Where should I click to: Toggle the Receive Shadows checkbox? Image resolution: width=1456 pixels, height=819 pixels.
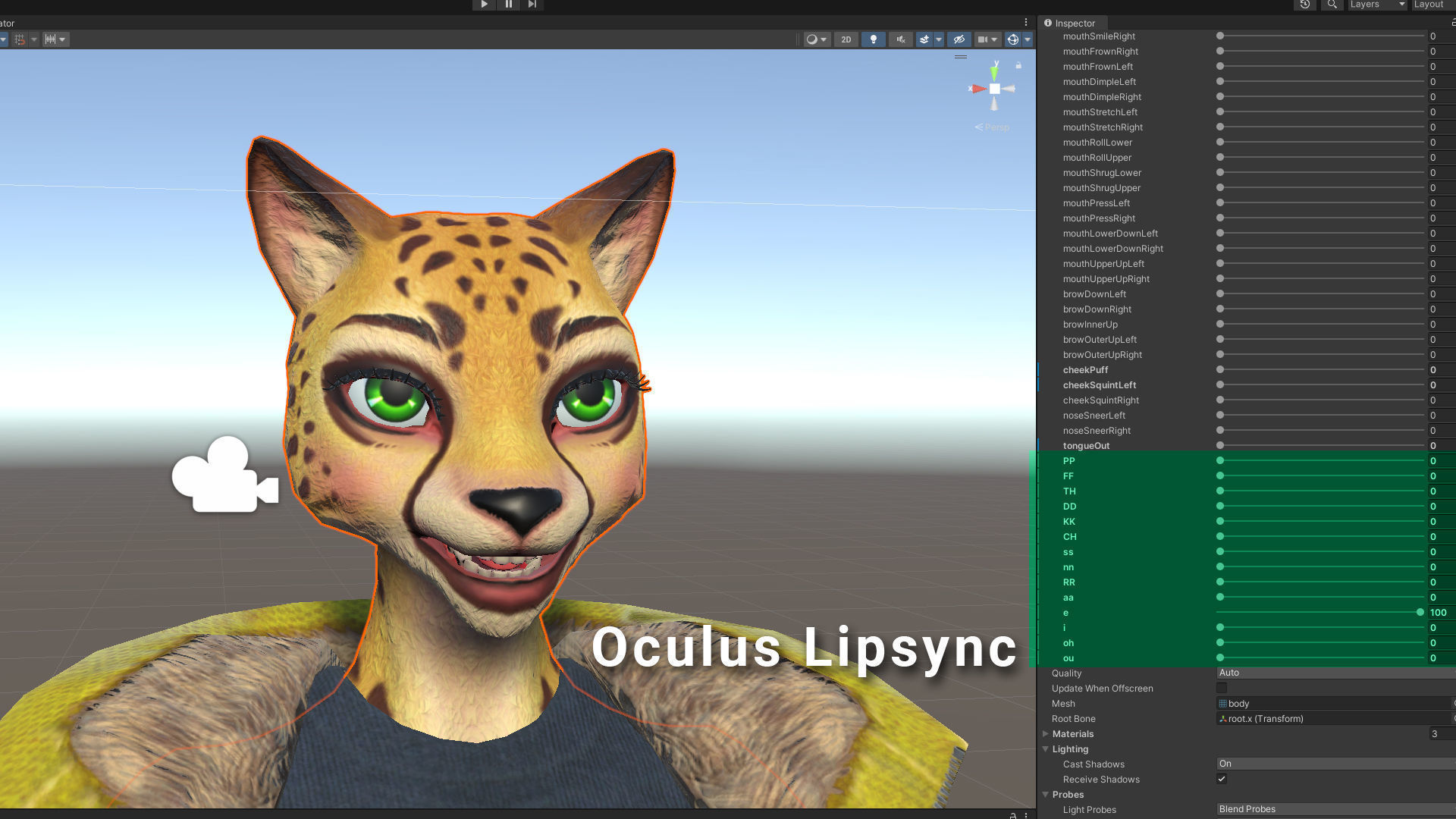pos(1221,780)
